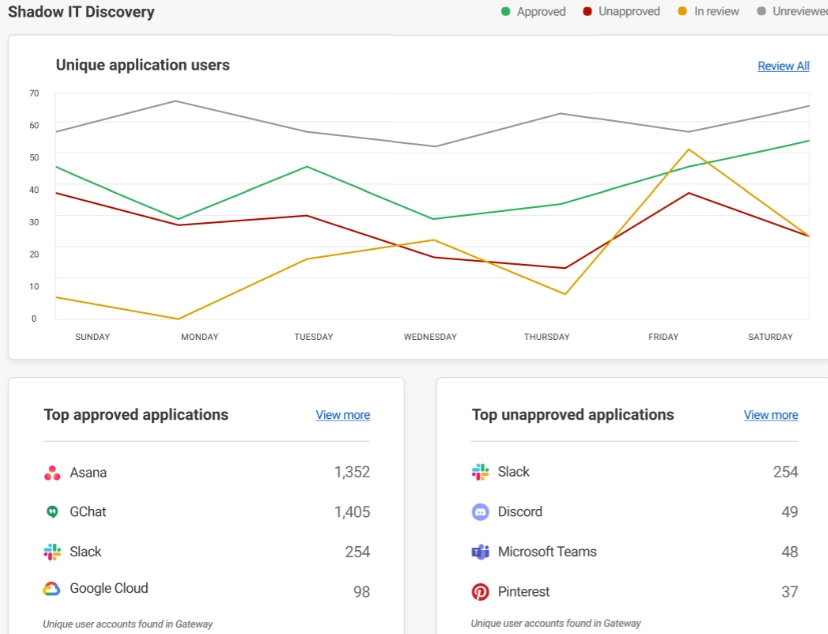The width and height of the screenshot is (828, 634).
Task: Click Slack icon in top approved applications
Action: pyautogui.click(x=52, y=552)
